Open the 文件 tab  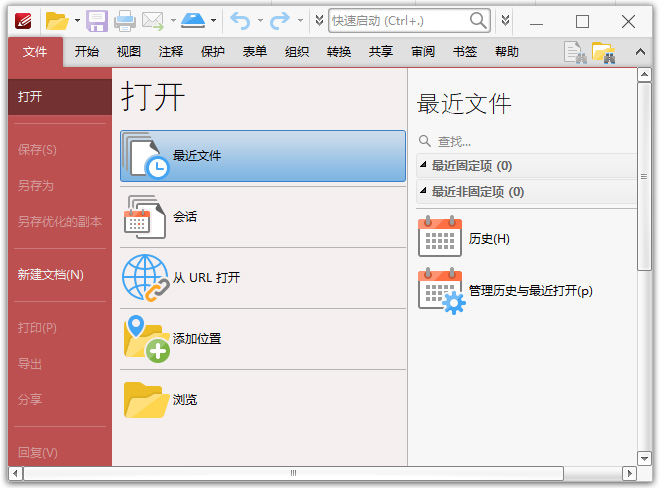click(35, 52)
